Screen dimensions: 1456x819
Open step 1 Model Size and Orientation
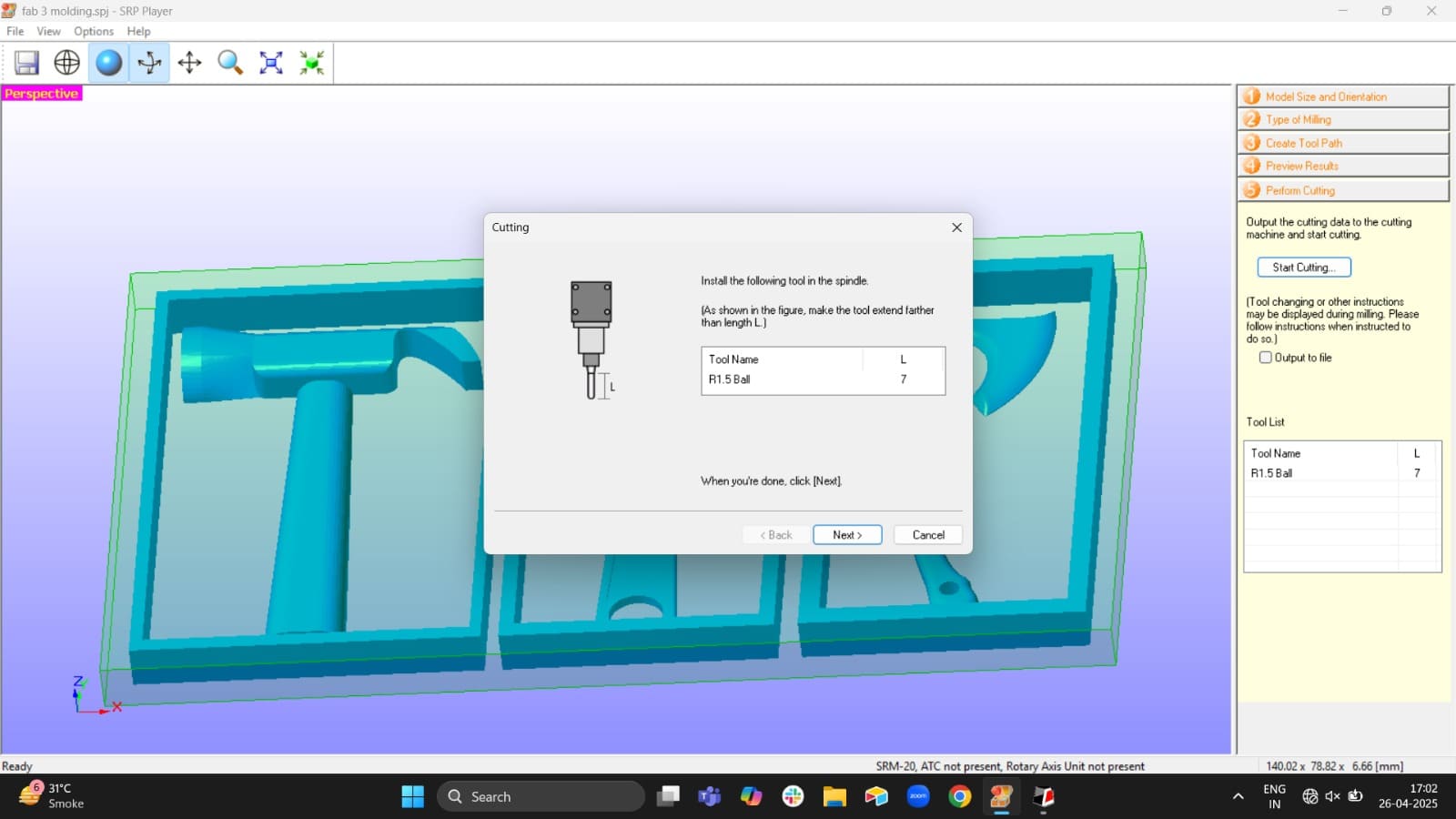(x=1342, y=96)
